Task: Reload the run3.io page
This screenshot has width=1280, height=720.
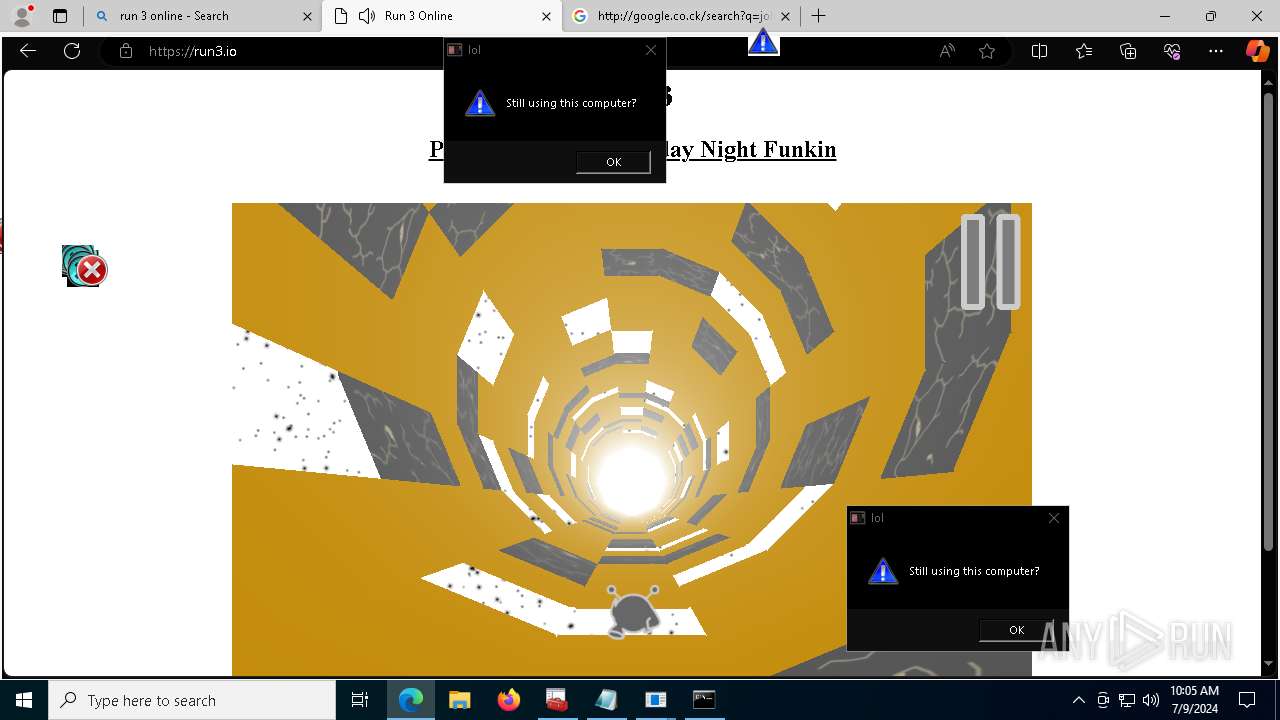Action: tap(72, 51)
